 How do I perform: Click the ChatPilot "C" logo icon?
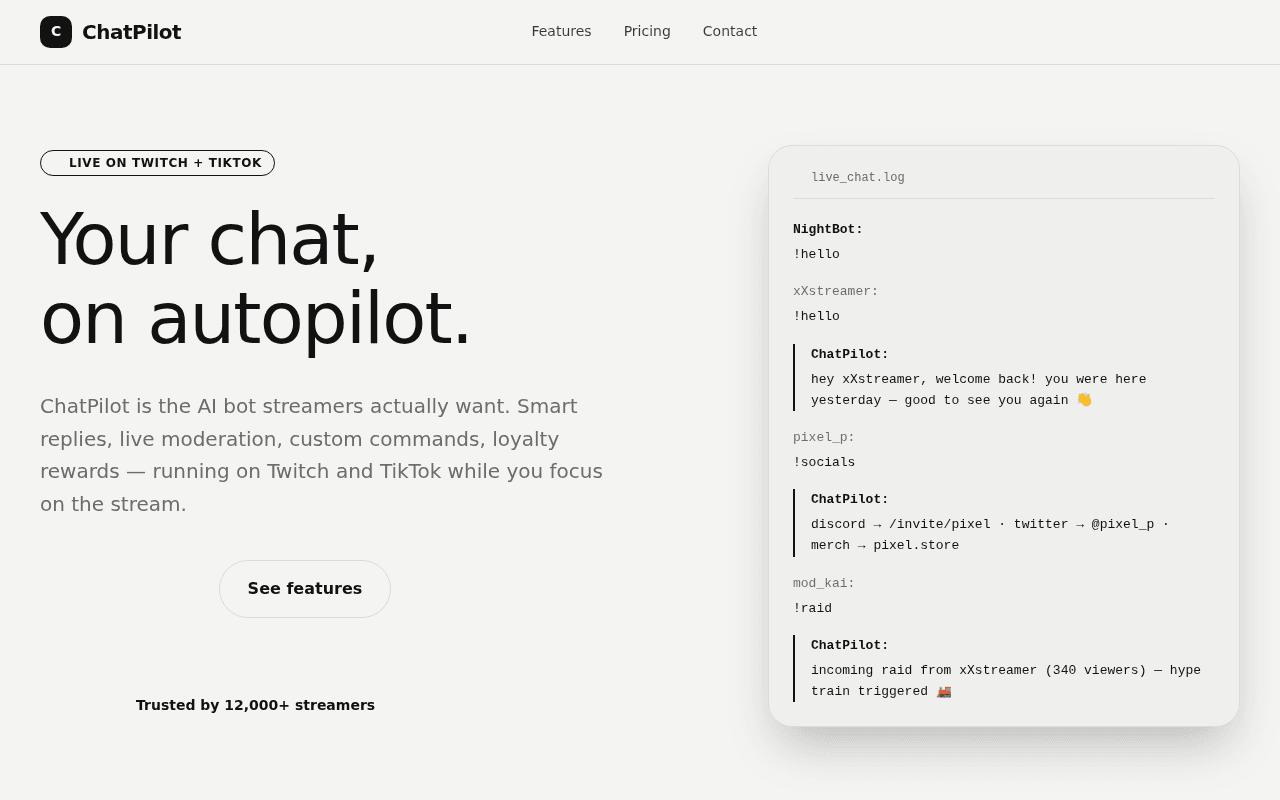click(x=56, y=32)
